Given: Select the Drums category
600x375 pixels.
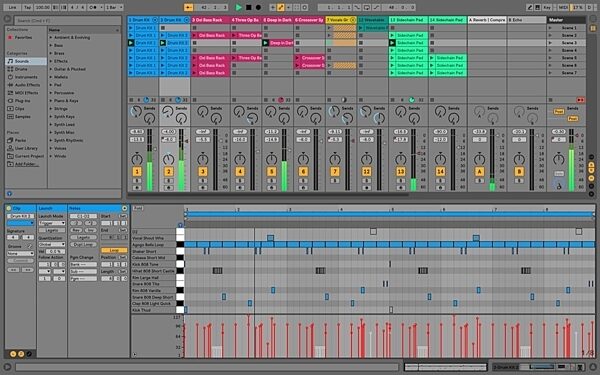Looking at the screenshot, I should coord(21,69).
